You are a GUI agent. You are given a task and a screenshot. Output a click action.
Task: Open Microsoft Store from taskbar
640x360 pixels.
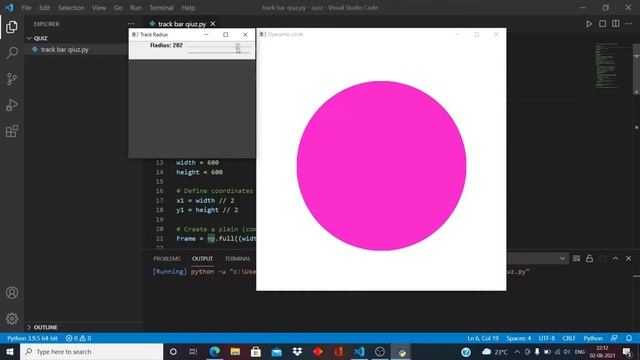(x=256, y=351)
